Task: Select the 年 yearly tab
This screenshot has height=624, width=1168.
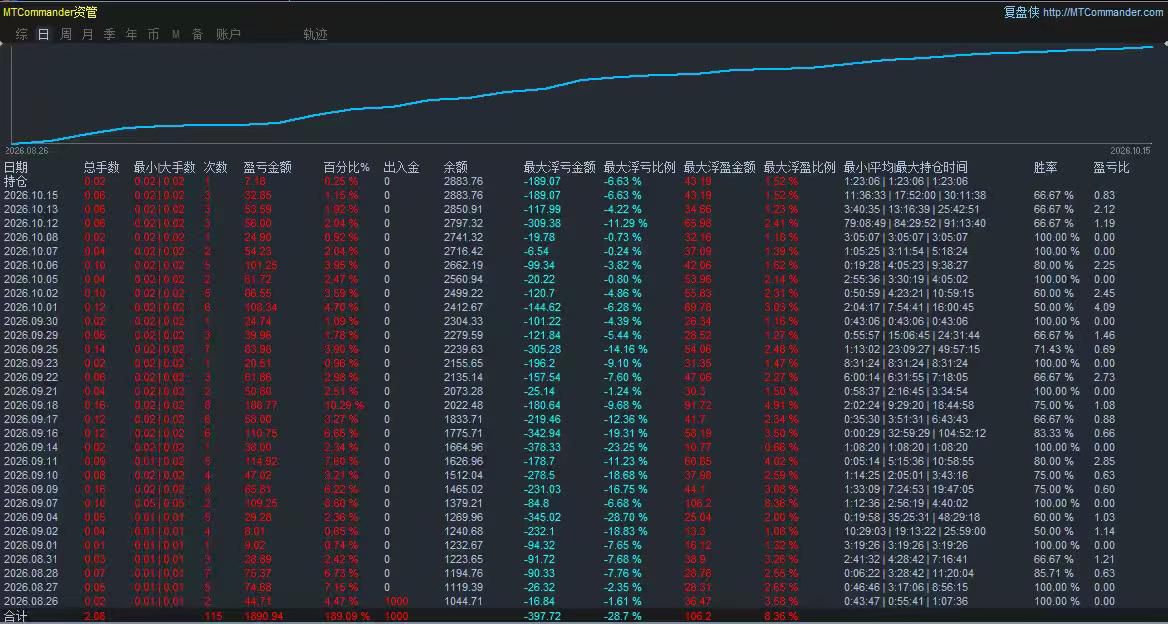Action: [x=131, y=34]
